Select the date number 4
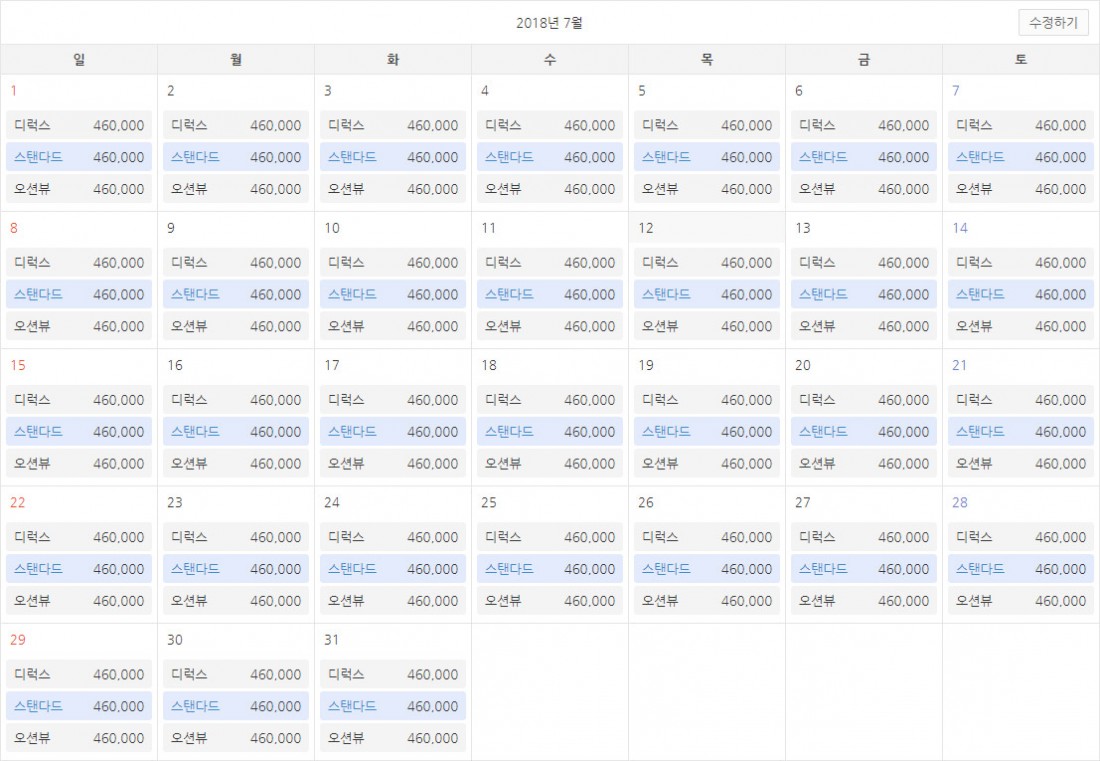This screenshot has width=1100, height=761. [485, 90]
